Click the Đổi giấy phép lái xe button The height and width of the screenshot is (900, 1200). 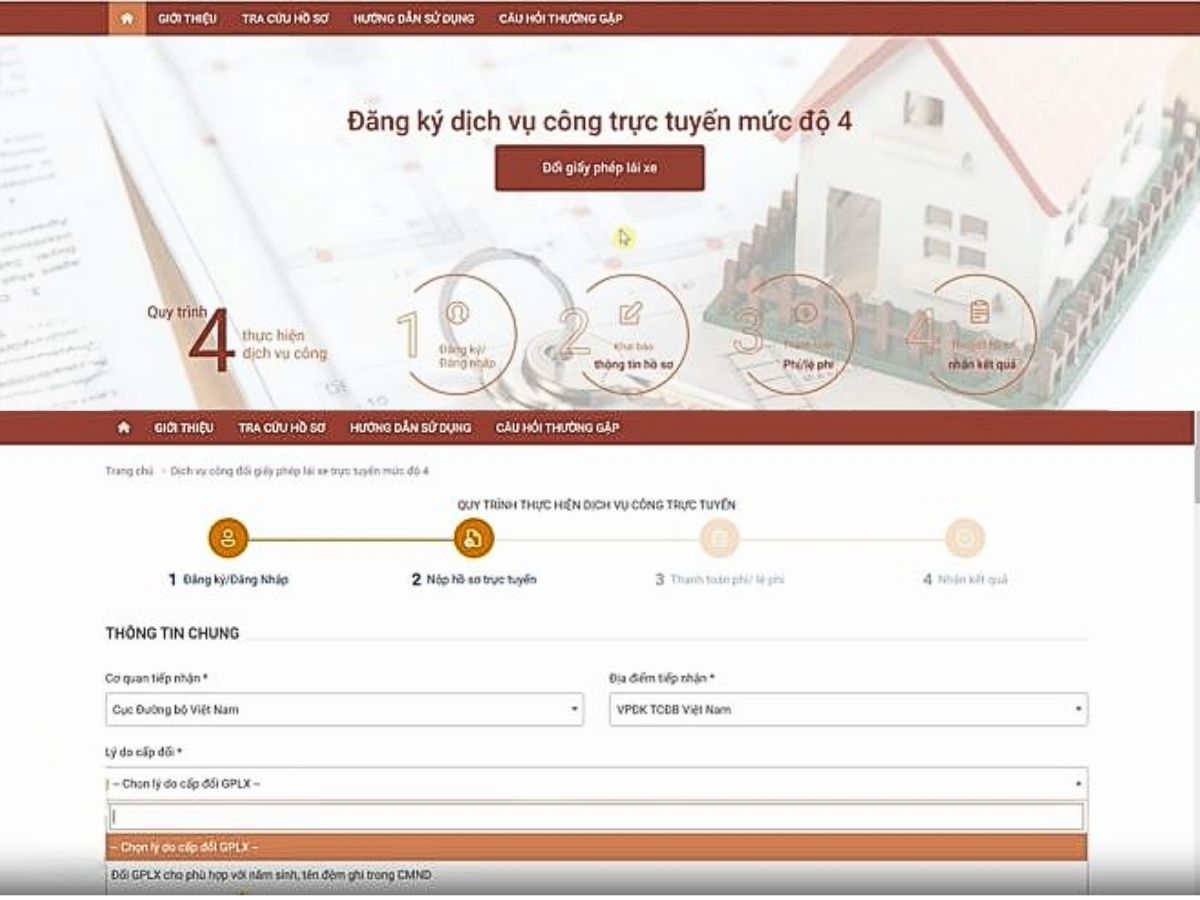598,169
